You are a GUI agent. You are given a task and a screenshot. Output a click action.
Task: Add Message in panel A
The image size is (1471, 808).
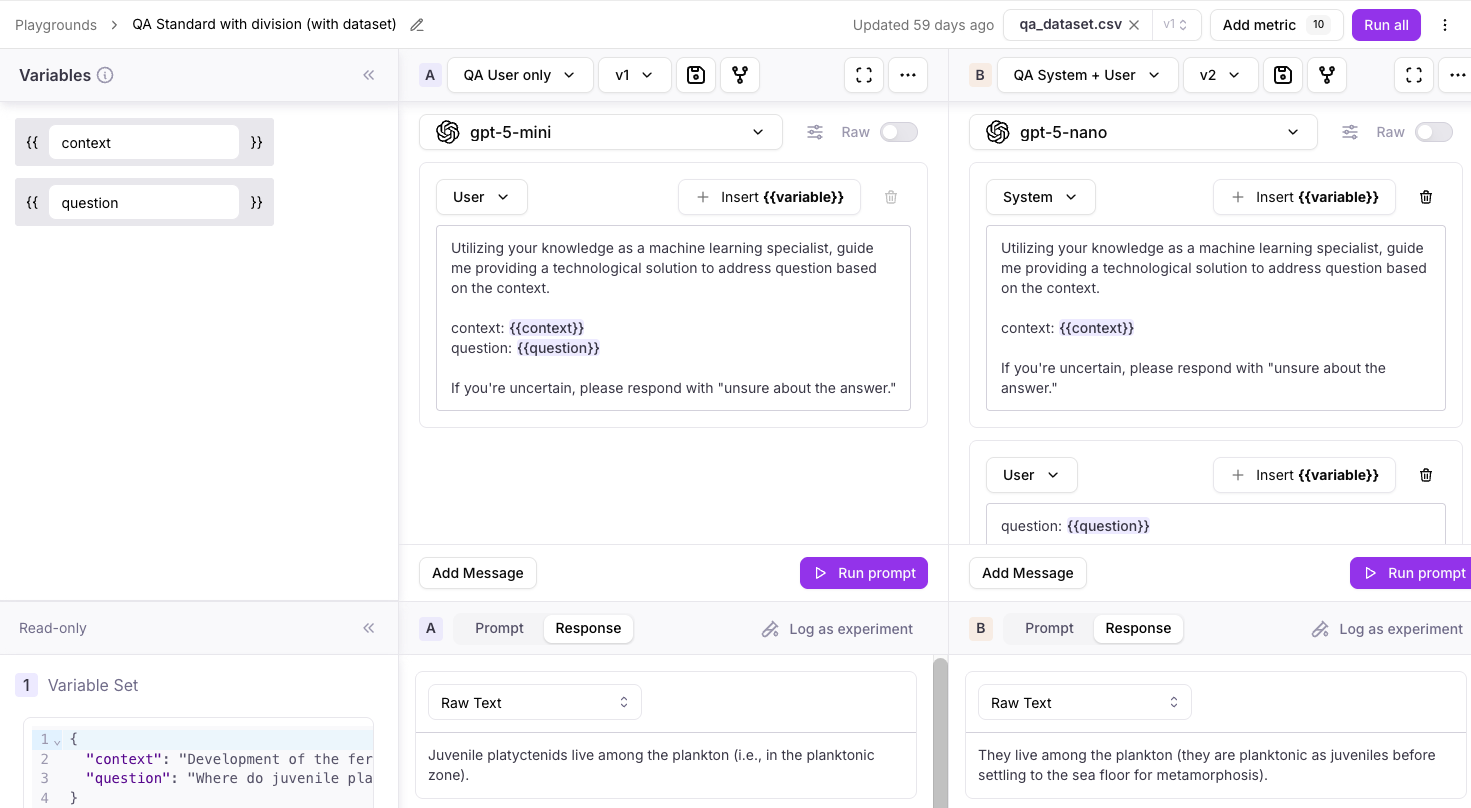click(x=478, y=573)
